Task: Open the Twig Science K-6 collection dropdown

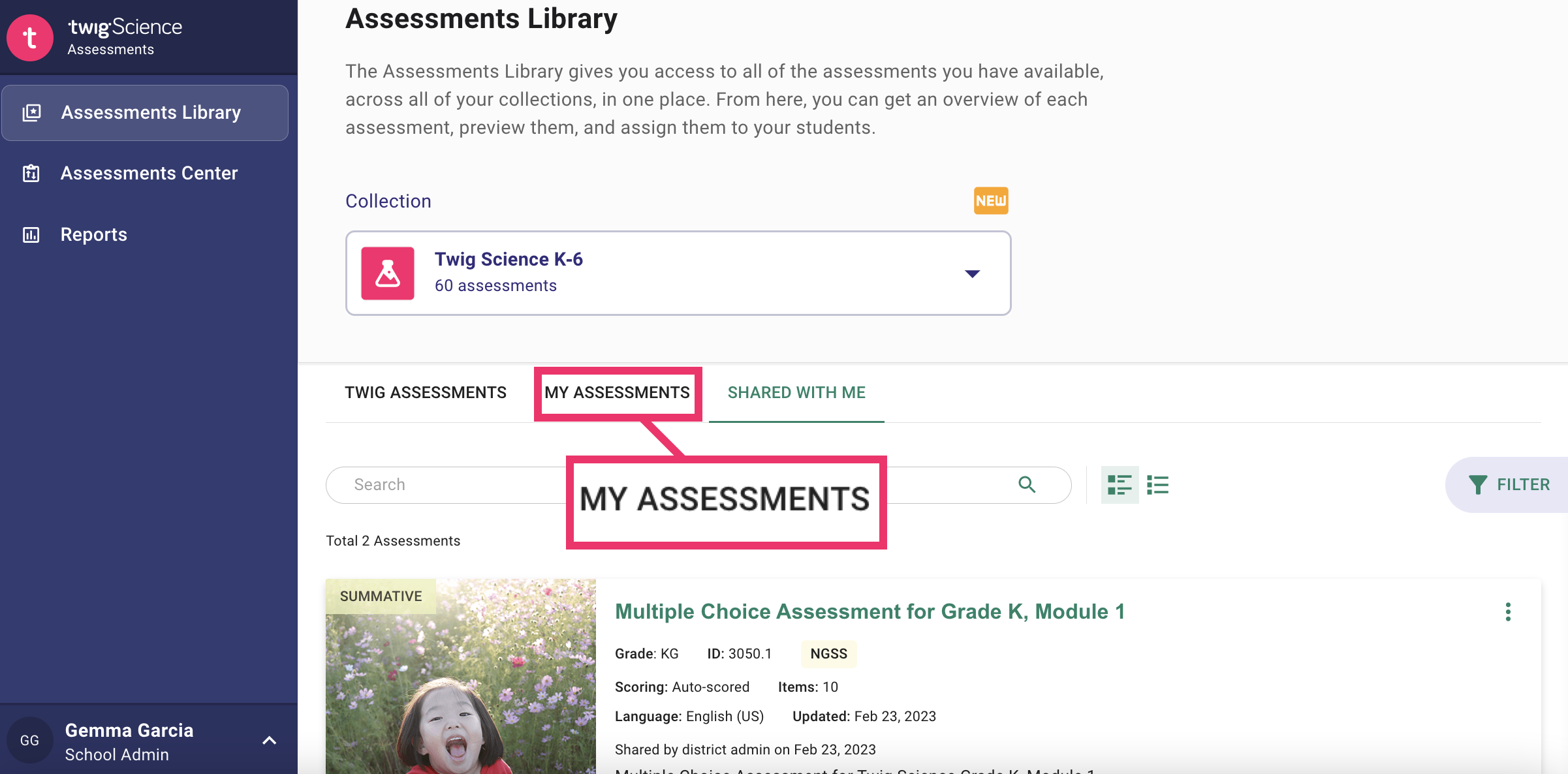Action: (x=678, y=273)
